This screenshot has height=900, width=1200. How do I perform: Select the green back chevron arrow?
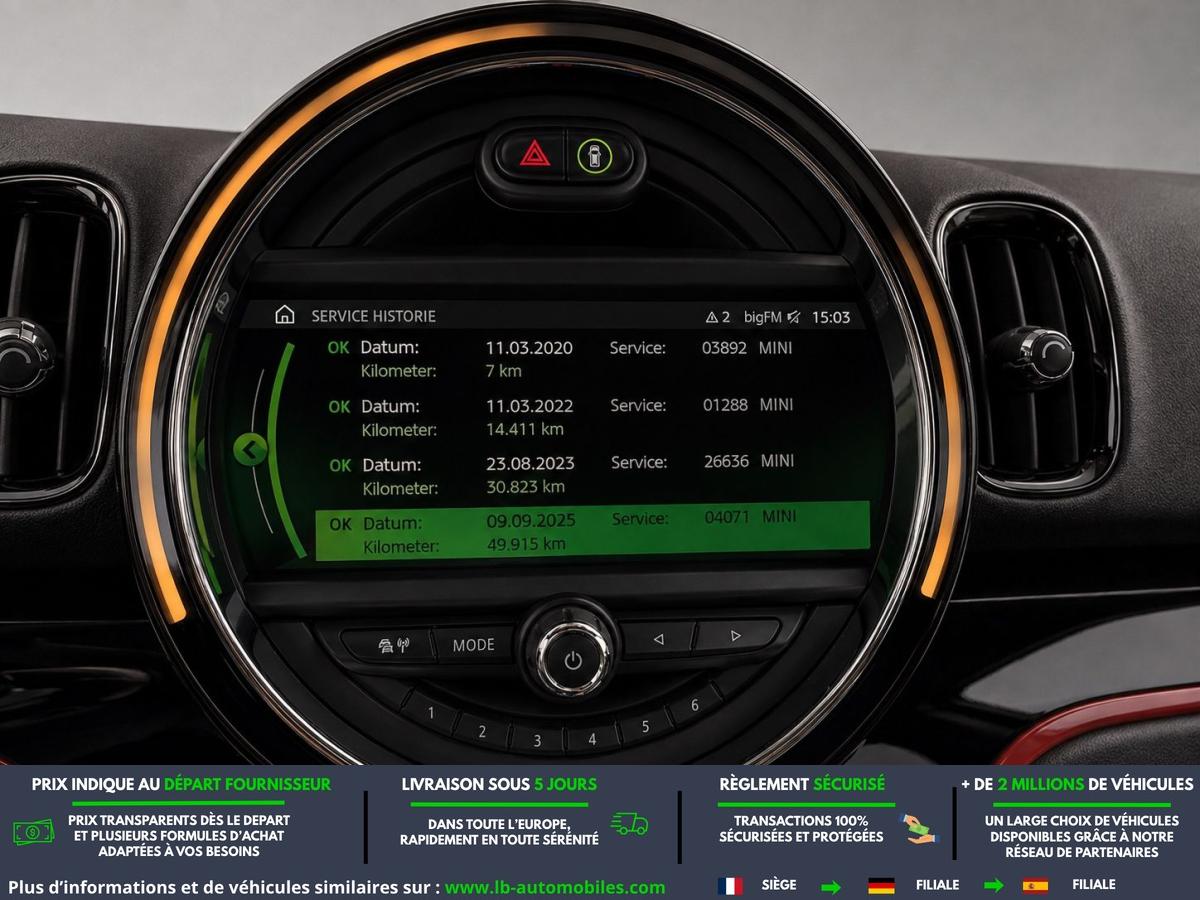(248, 449)
